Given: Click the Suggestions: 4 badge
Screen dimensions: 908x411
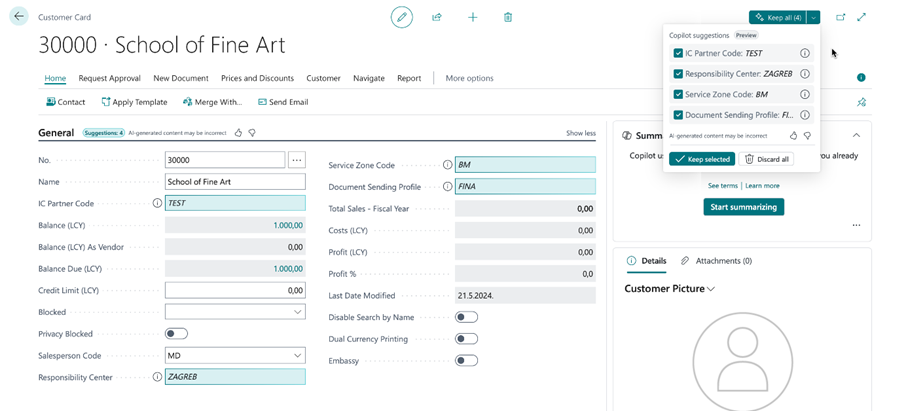Looking at the screenshot, I should tap(104, 133).
